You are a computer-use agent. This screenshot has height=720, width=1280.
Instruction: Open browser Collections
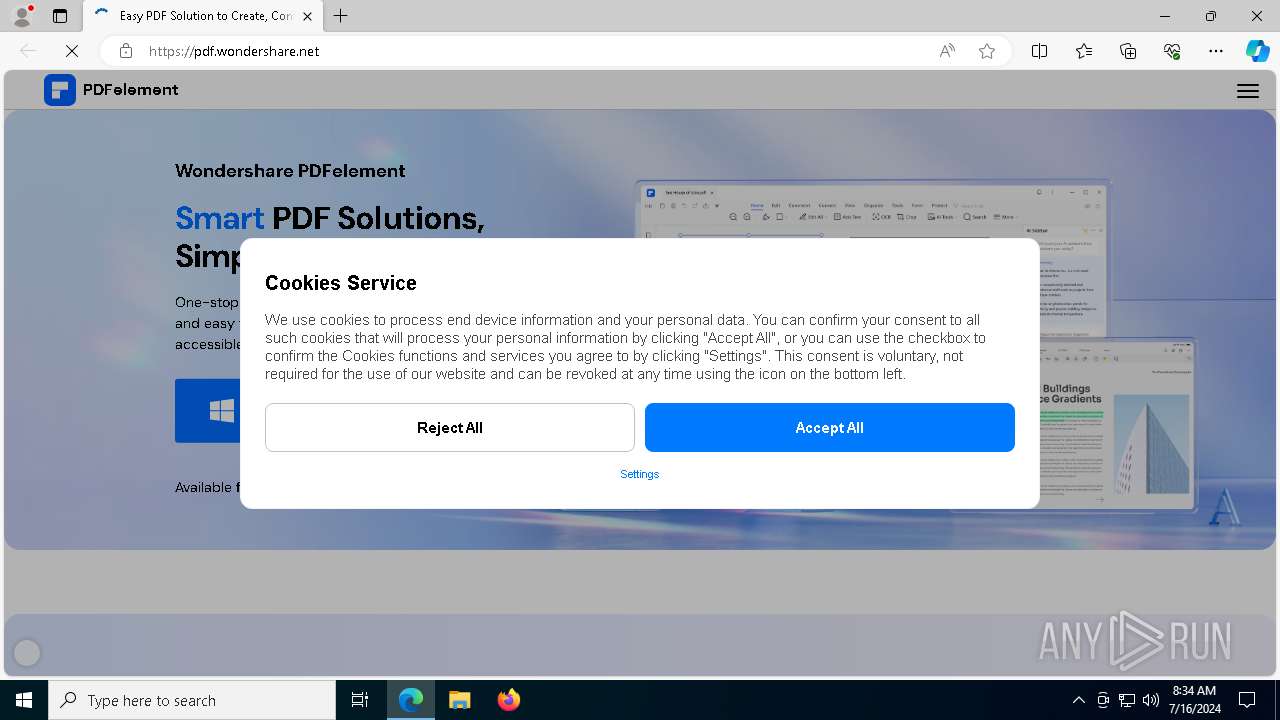[1128, 51]
